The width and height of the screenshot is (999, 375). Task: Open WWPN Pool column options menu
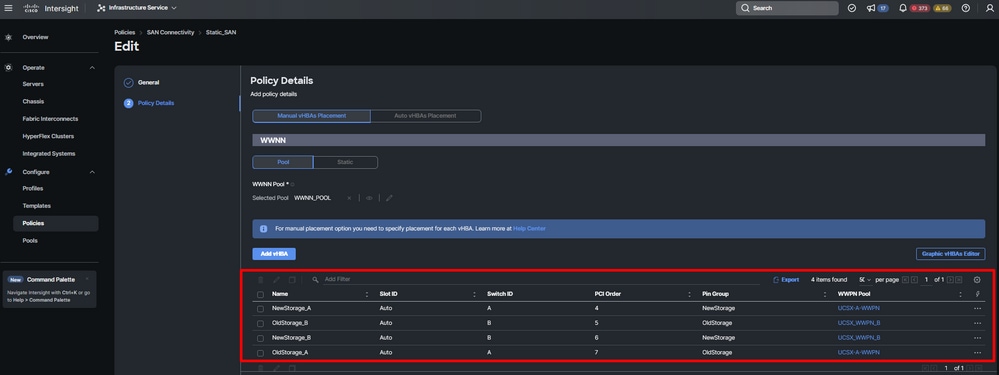click(961, 294)
